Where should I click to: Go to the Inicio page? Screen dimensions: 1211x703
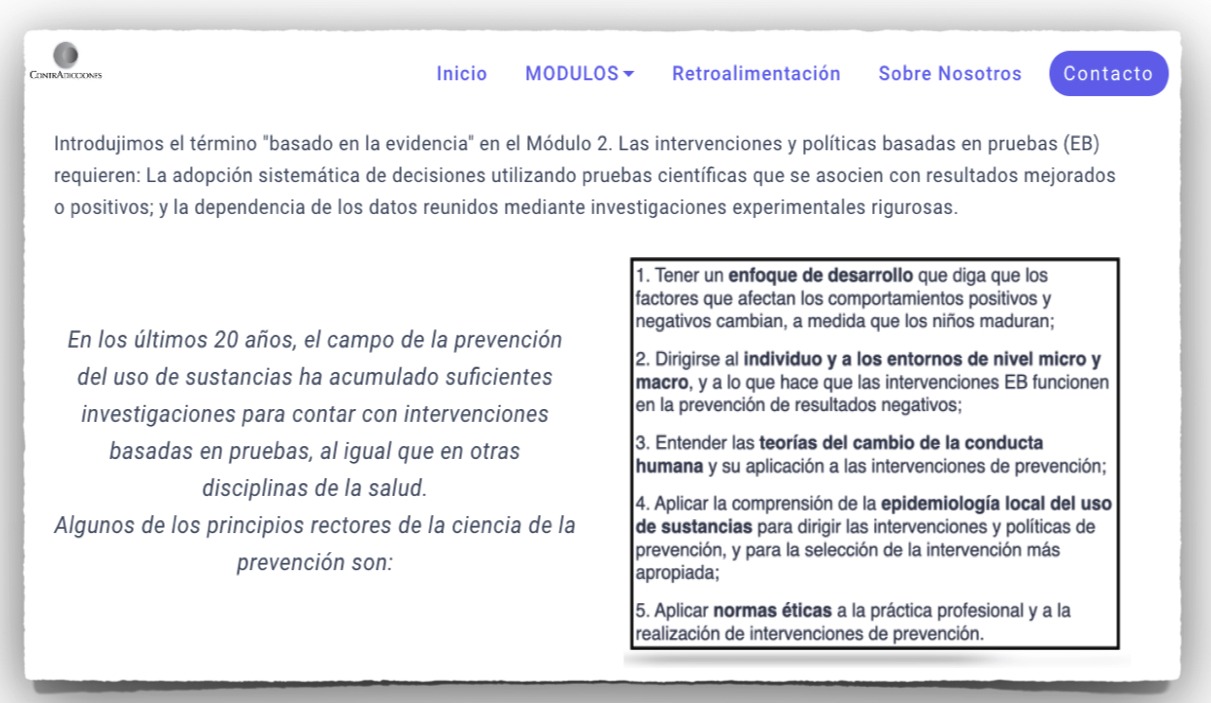tap(461, 74)
